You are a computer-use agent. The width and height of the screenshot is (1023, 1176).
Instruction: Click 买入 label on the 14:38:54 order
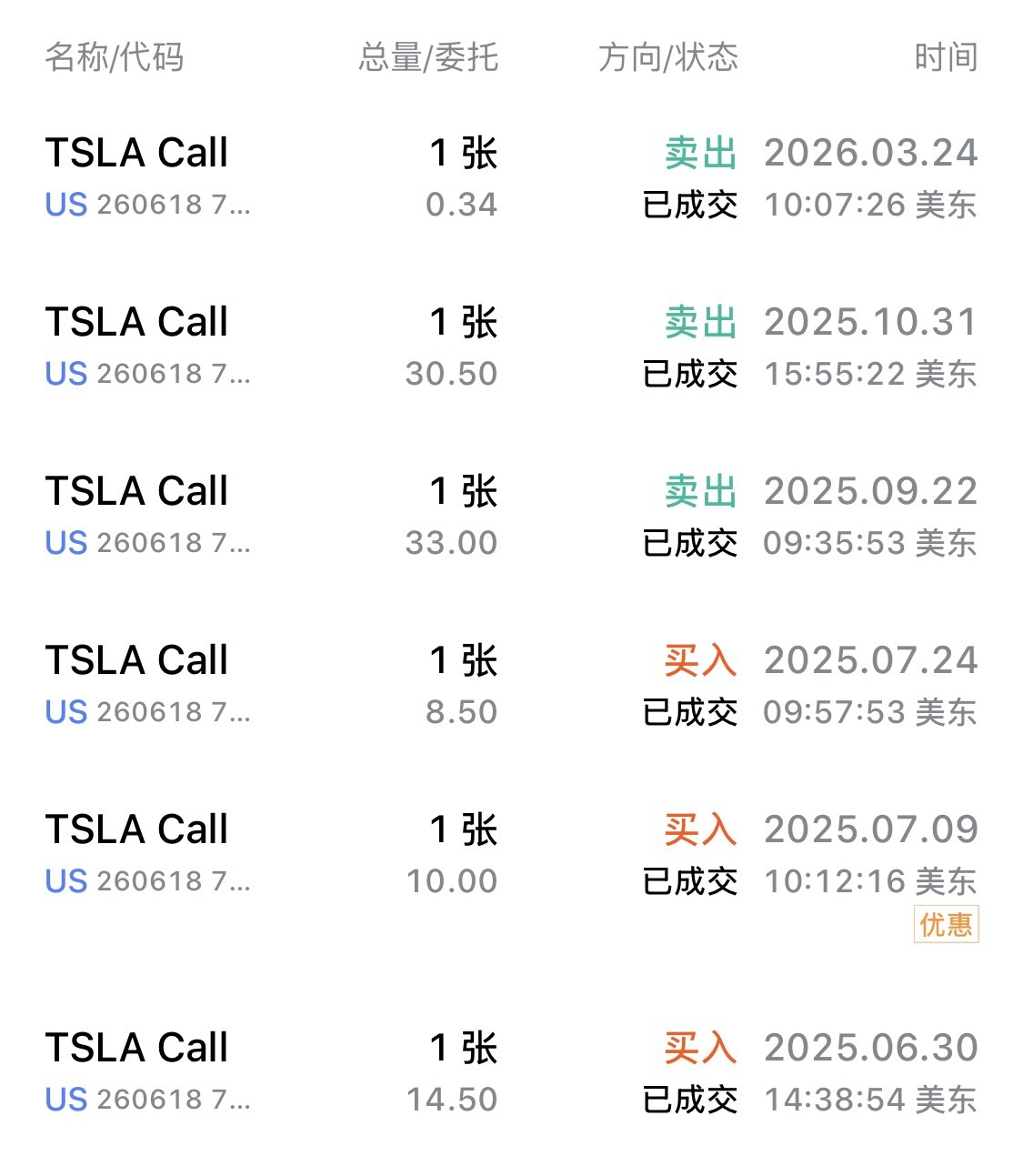coord(700,1048)
